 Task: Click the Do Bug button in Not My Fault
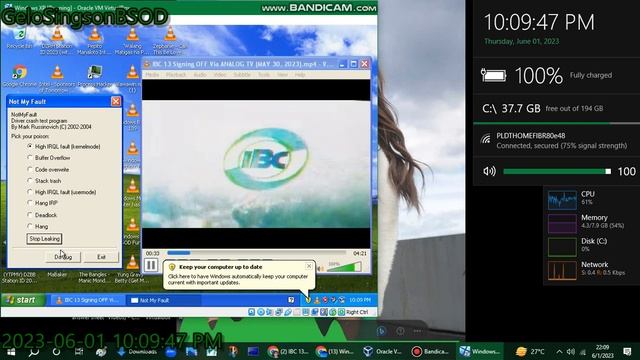pyautogui.click(x=63, y=257)
